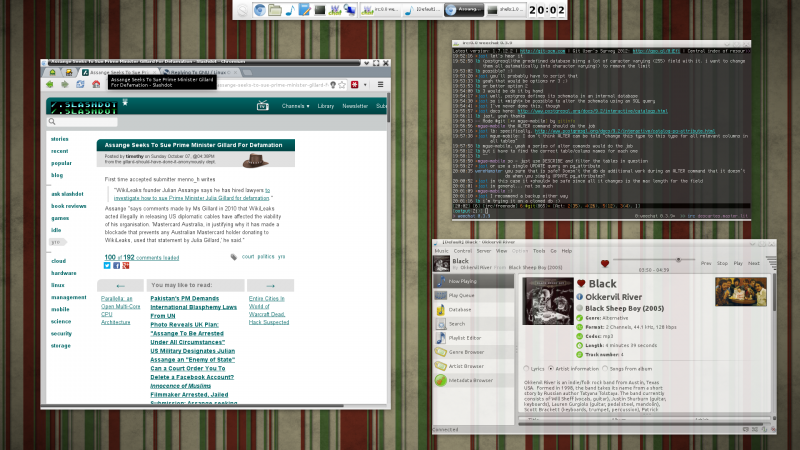The height and width of the screenshot is (450, 800).
Task: Share the article on Twitter
Action: click(107, 266)
